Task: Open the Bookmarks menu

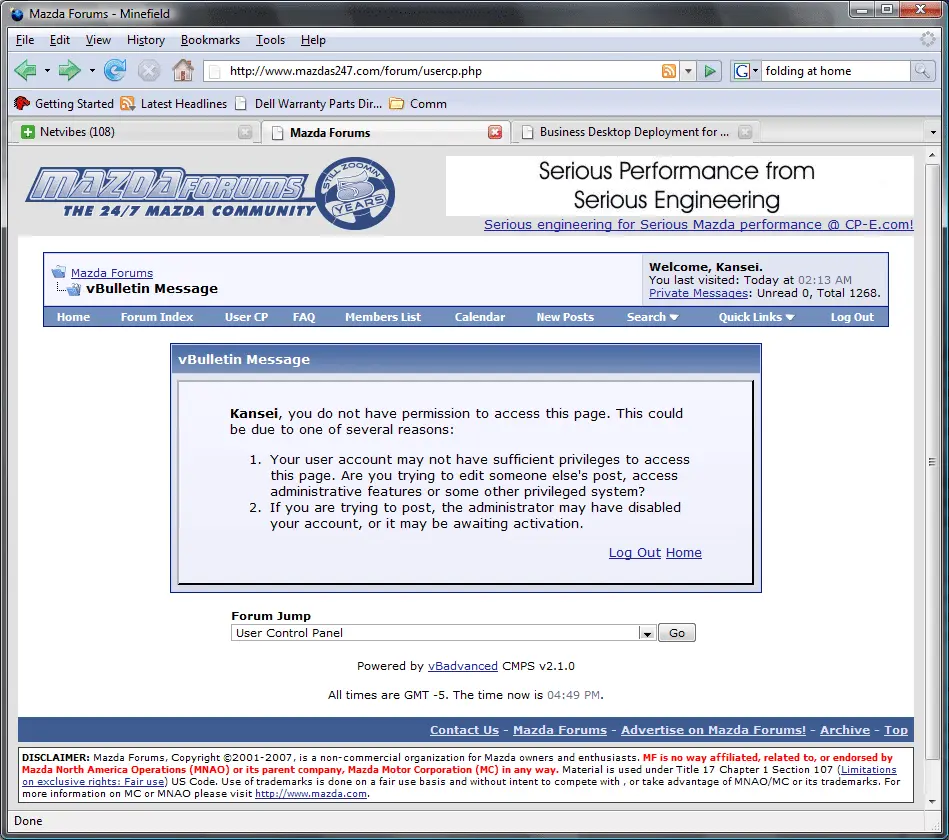Action: 210,40
